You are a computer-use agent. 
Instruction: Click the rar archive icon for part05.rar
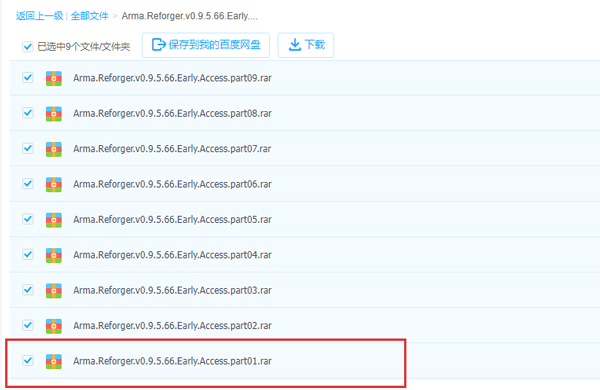(54, 220)
